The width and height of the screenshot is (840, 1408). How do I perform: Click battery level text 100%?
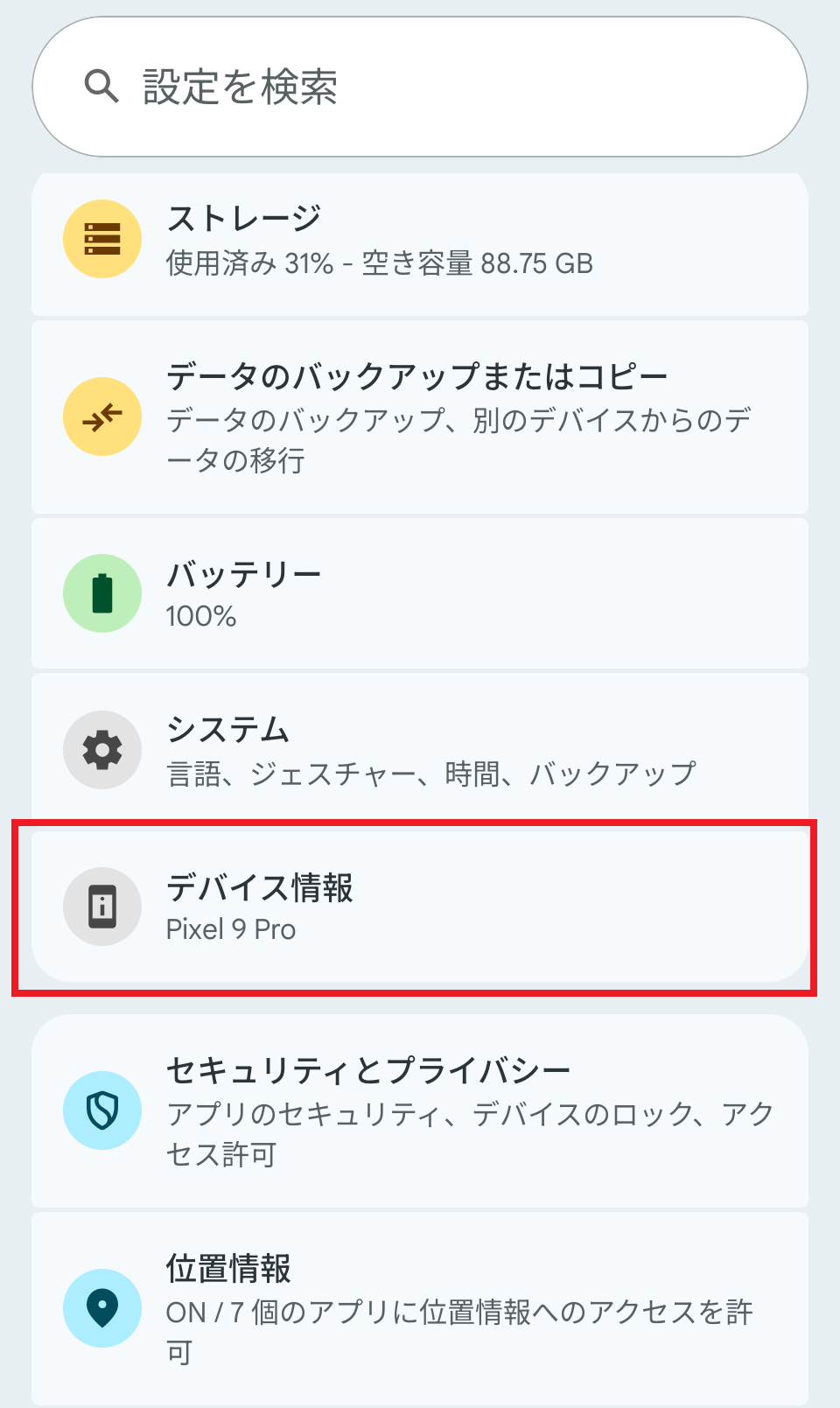(201, 616)
